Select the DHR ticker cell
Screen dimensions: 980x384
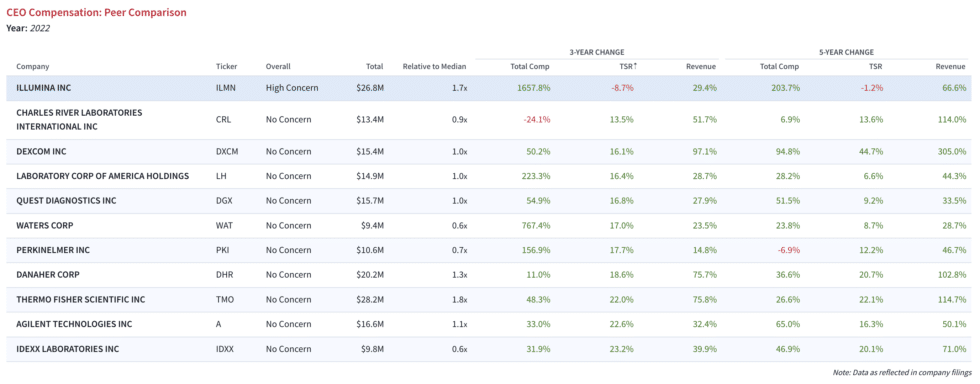tap(224, 275)
